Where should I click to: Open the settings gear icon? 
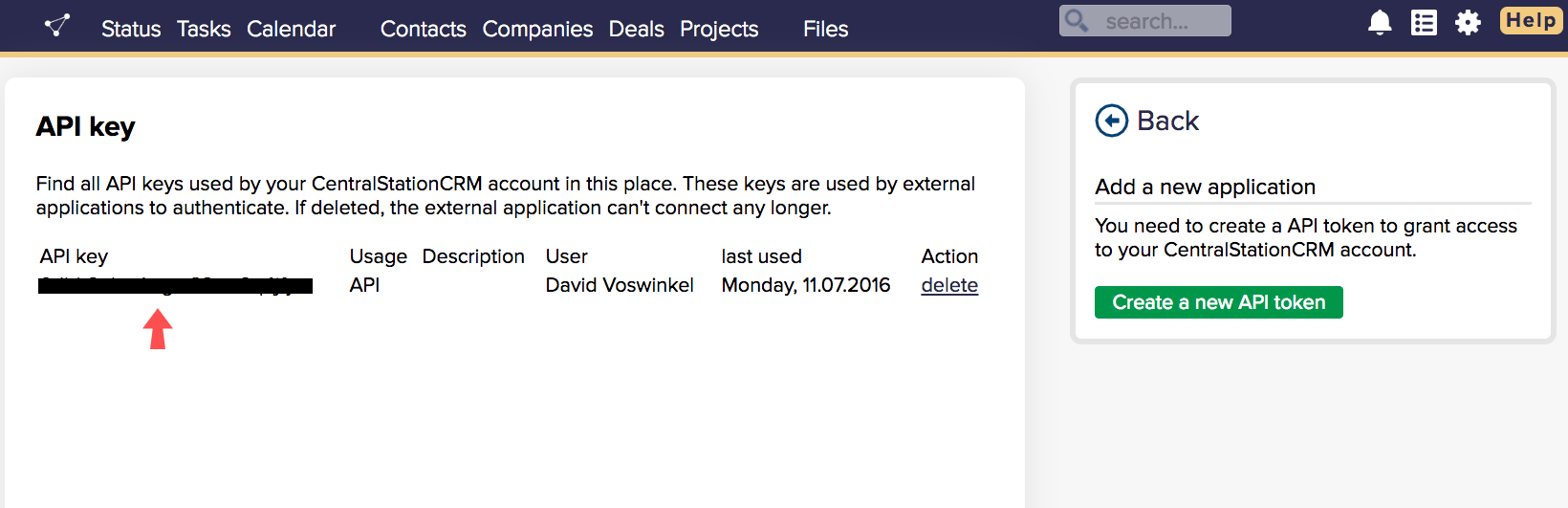[x=1468, y=22]
